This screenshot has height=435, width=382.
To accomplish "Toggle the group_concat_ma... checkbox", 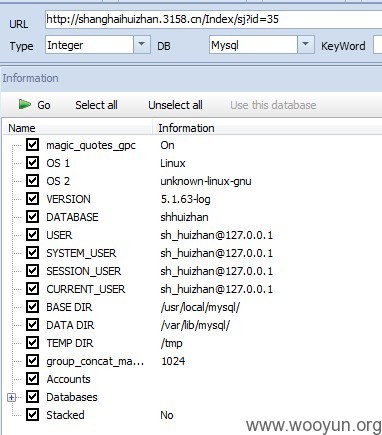I will coord(32,361).
